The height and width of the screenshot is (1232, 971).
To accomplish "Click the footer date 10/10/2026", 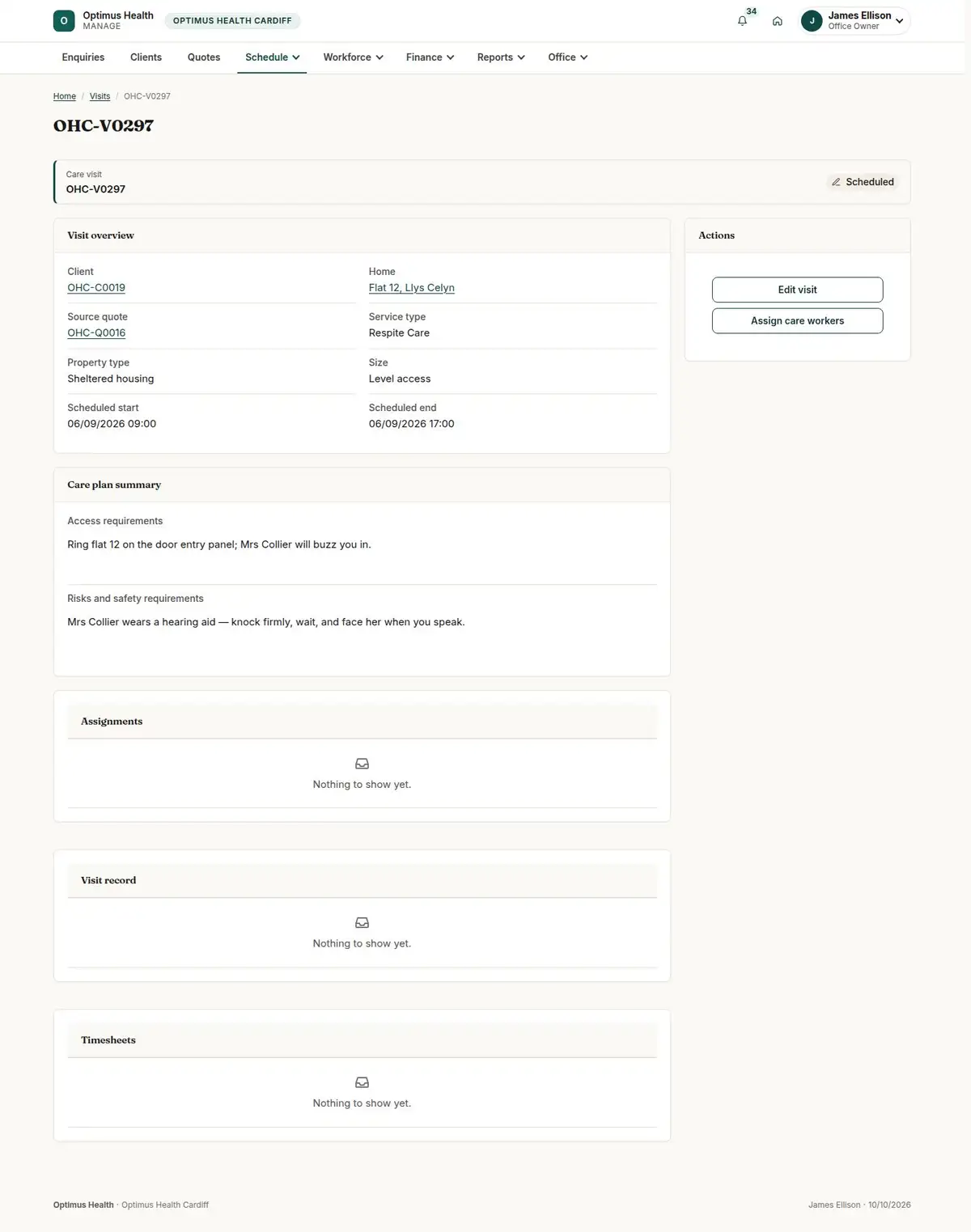I will point(889,1204).
